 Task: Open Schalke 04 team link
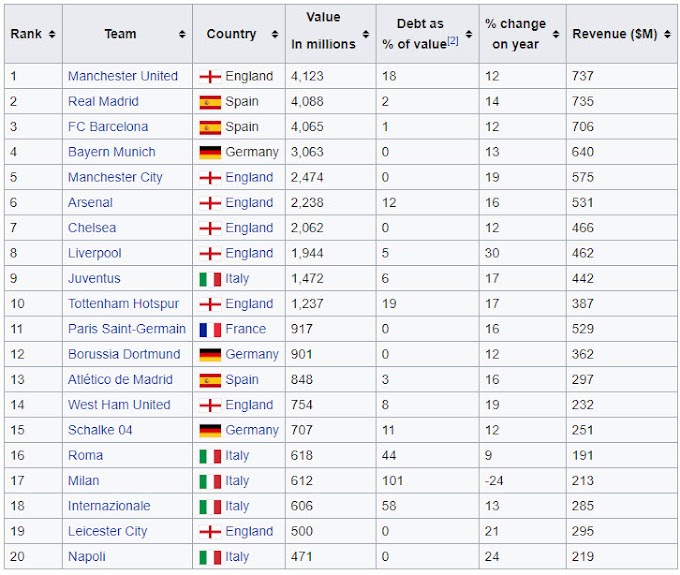pos(100,430)
